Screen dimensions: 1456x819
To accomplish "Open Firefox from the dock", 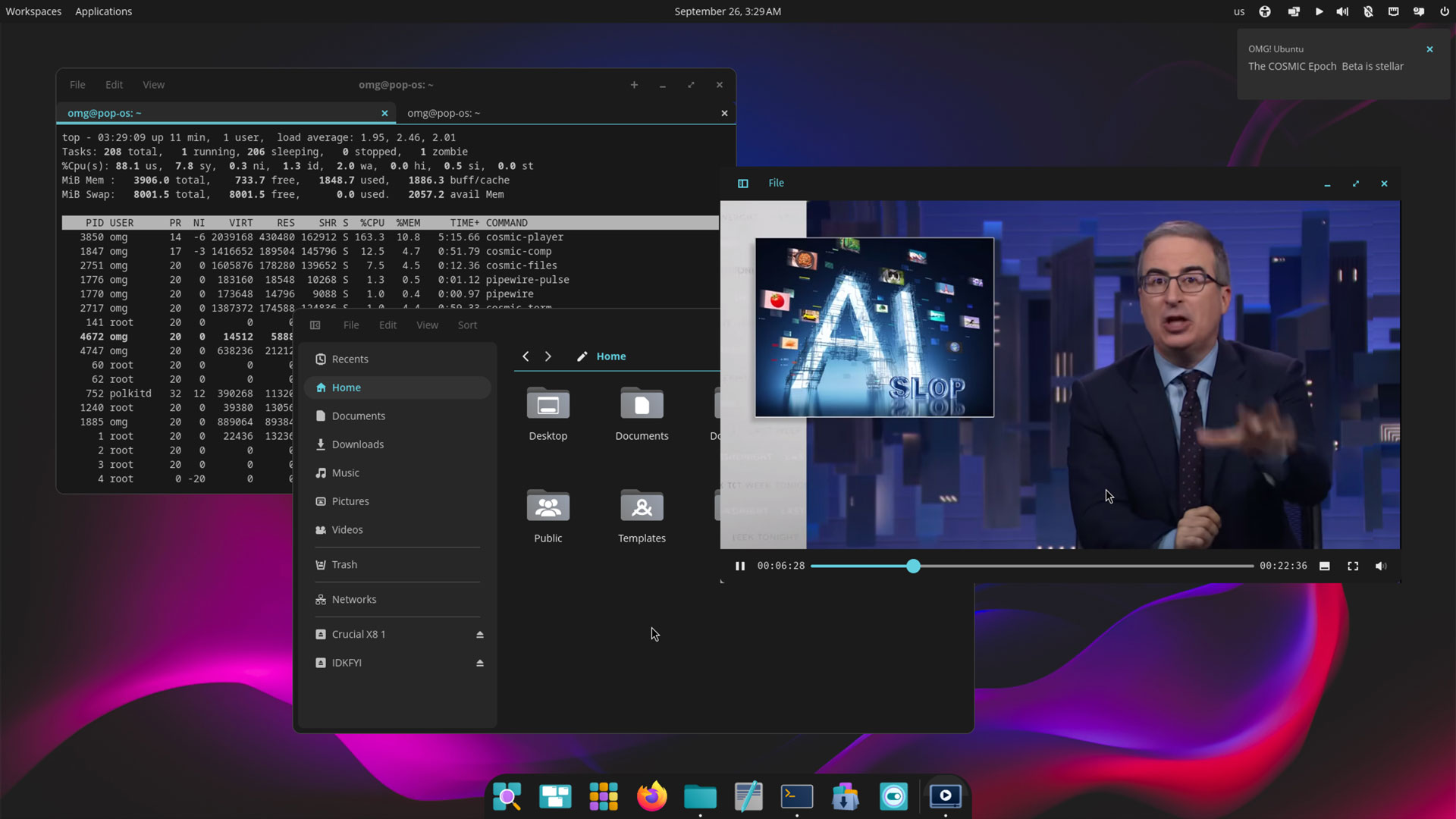I will point(651,796).
